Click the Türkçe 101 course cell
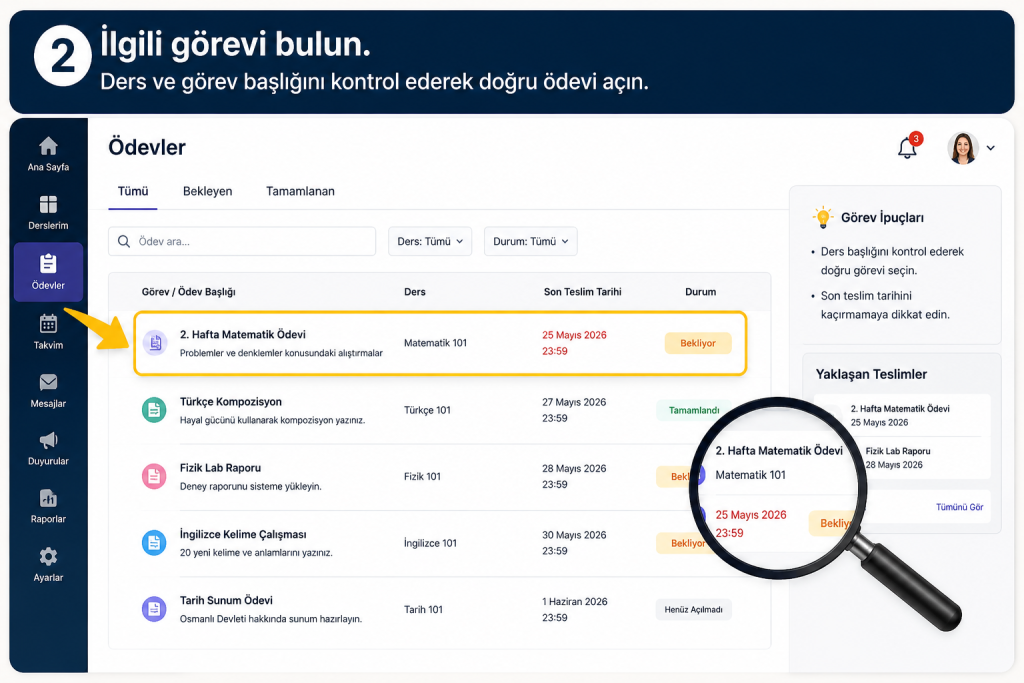 427,410
